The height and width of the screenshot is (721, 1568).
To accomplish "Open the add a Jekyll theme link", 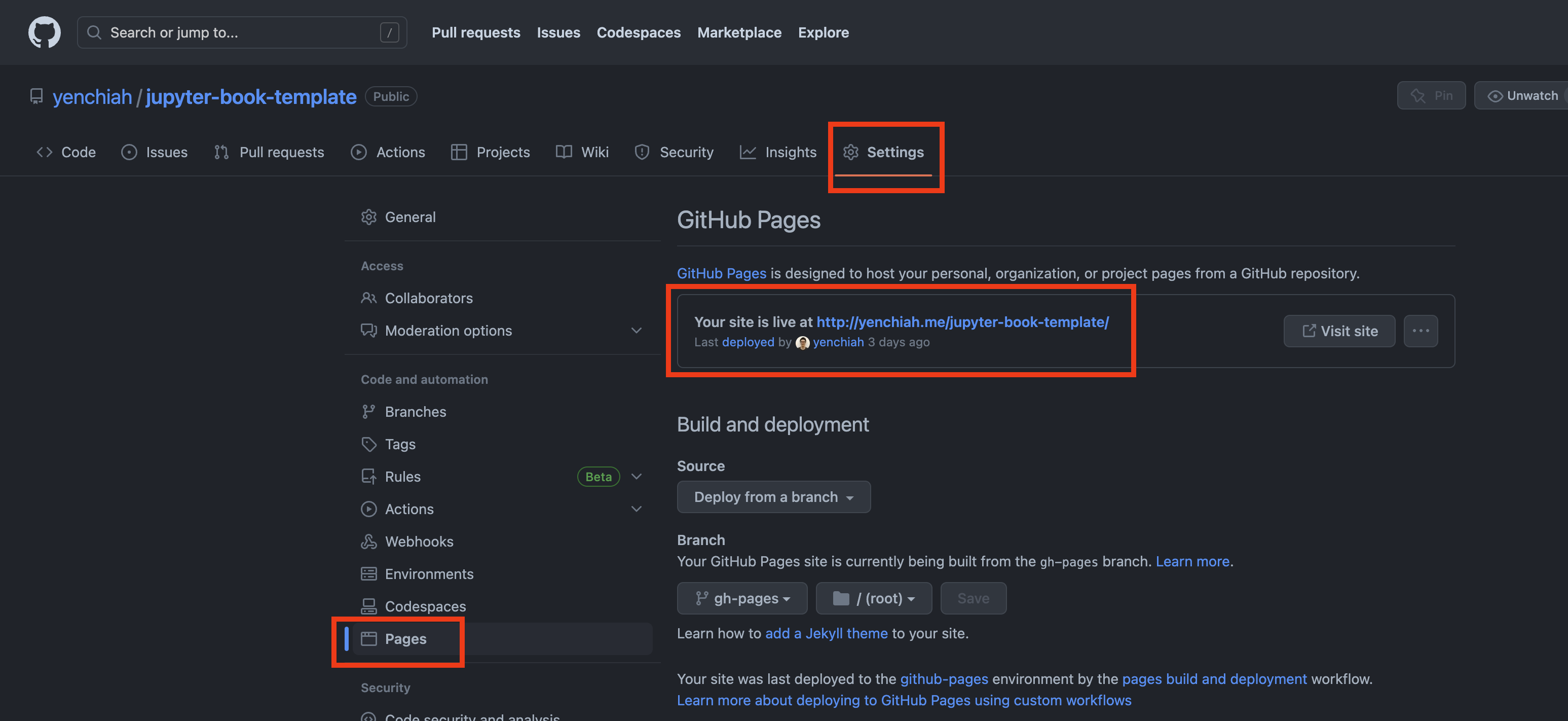I will tap(826, 633).
